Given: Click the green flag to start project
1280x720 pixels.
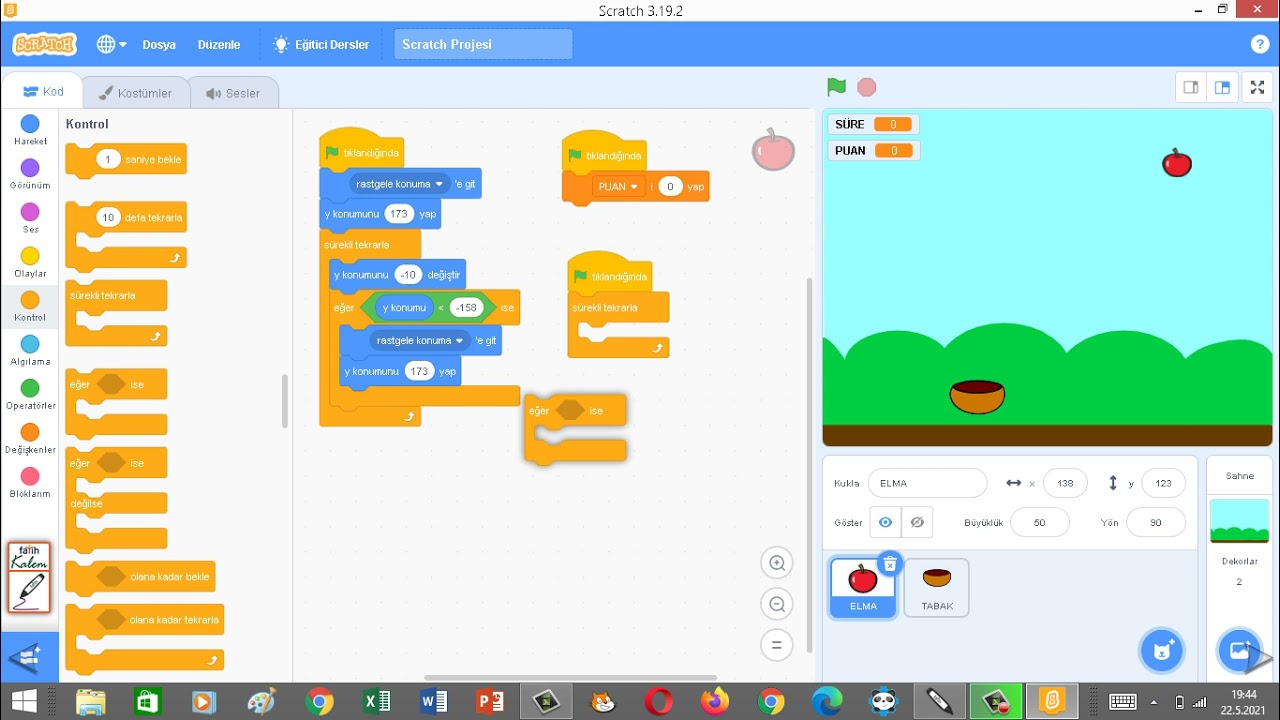Looking at the screenshot, I should tap(837, 87).
